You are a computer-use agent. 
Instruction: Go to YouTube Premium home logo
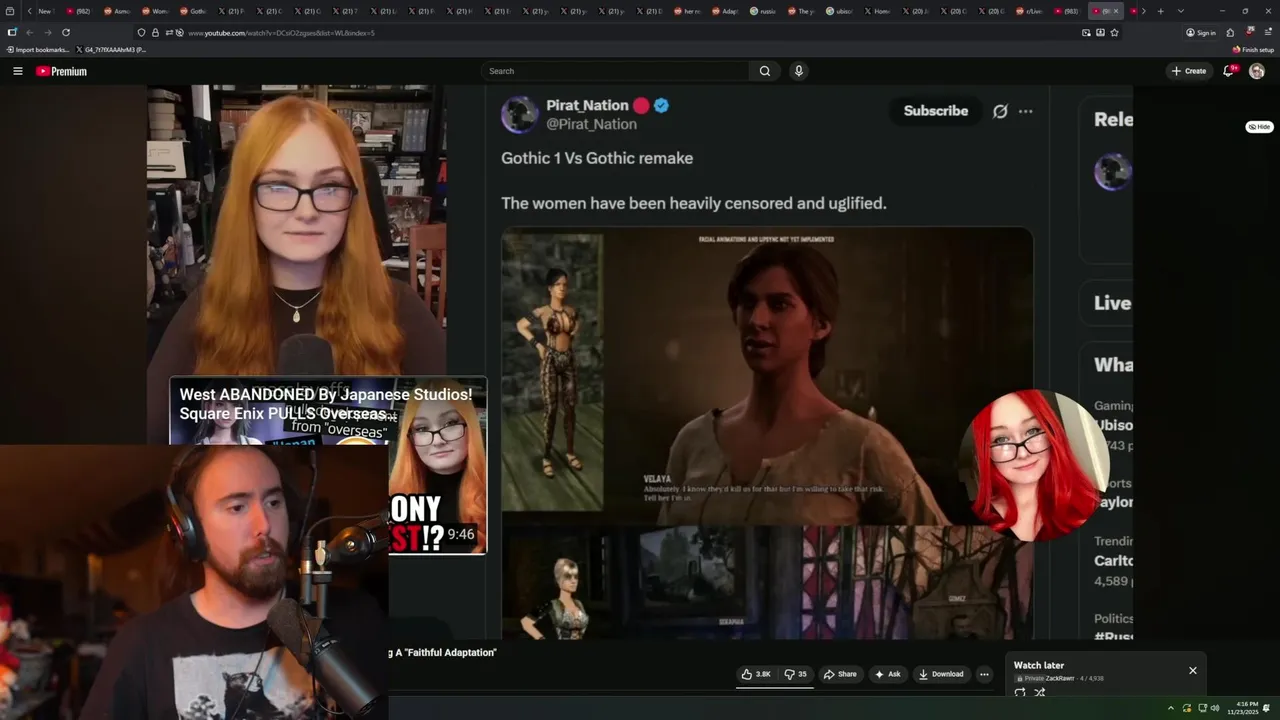pos(61,71)
